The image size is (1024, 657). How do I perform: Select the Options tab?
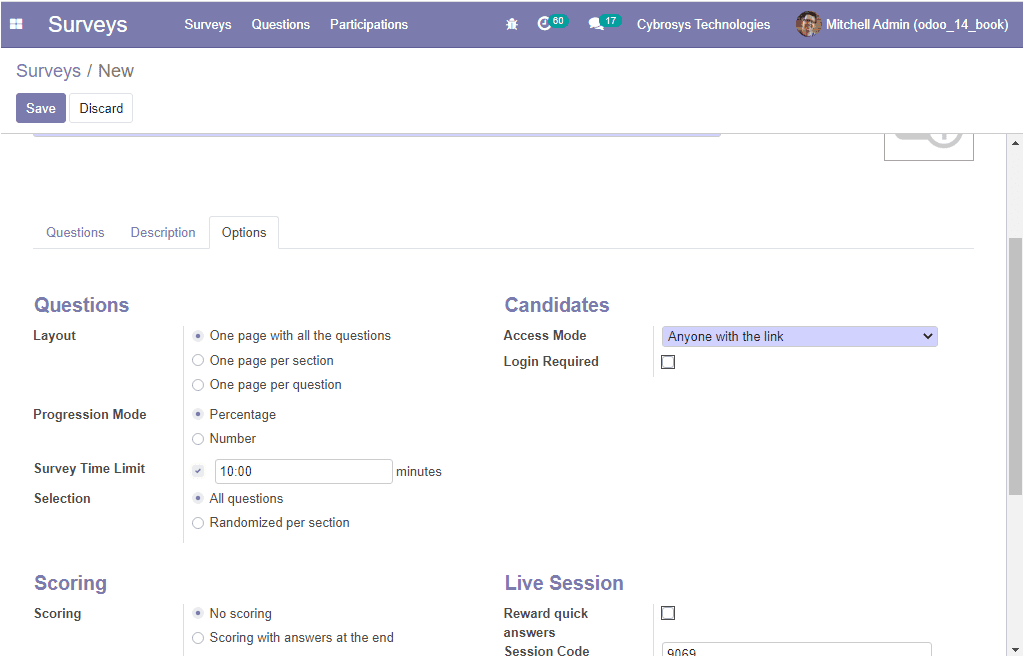(x=244, y=232)
